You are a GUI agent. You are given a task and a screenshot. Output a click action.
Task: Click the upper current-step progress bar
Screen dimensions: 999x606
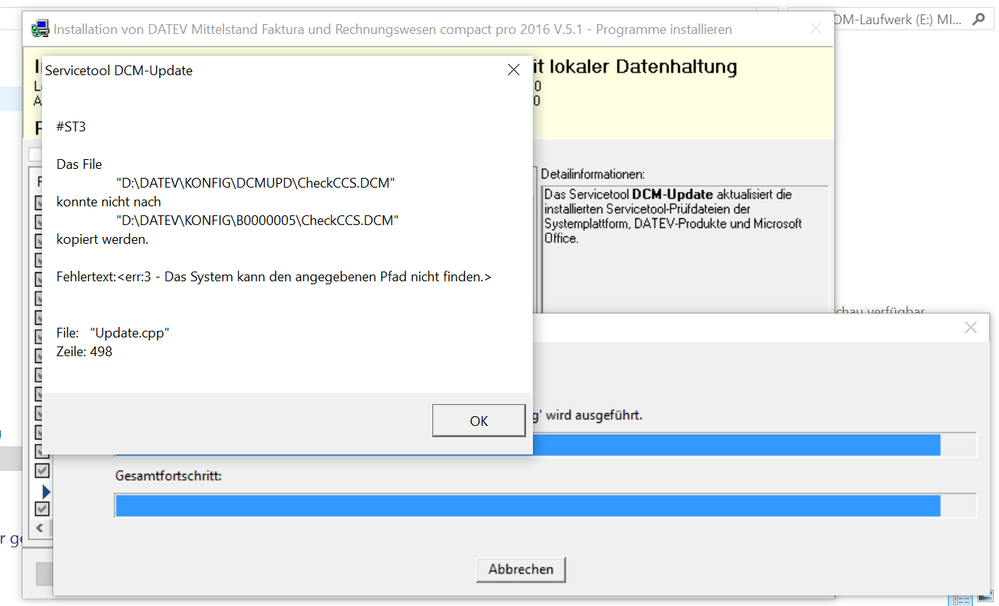(x=735, y=445)
